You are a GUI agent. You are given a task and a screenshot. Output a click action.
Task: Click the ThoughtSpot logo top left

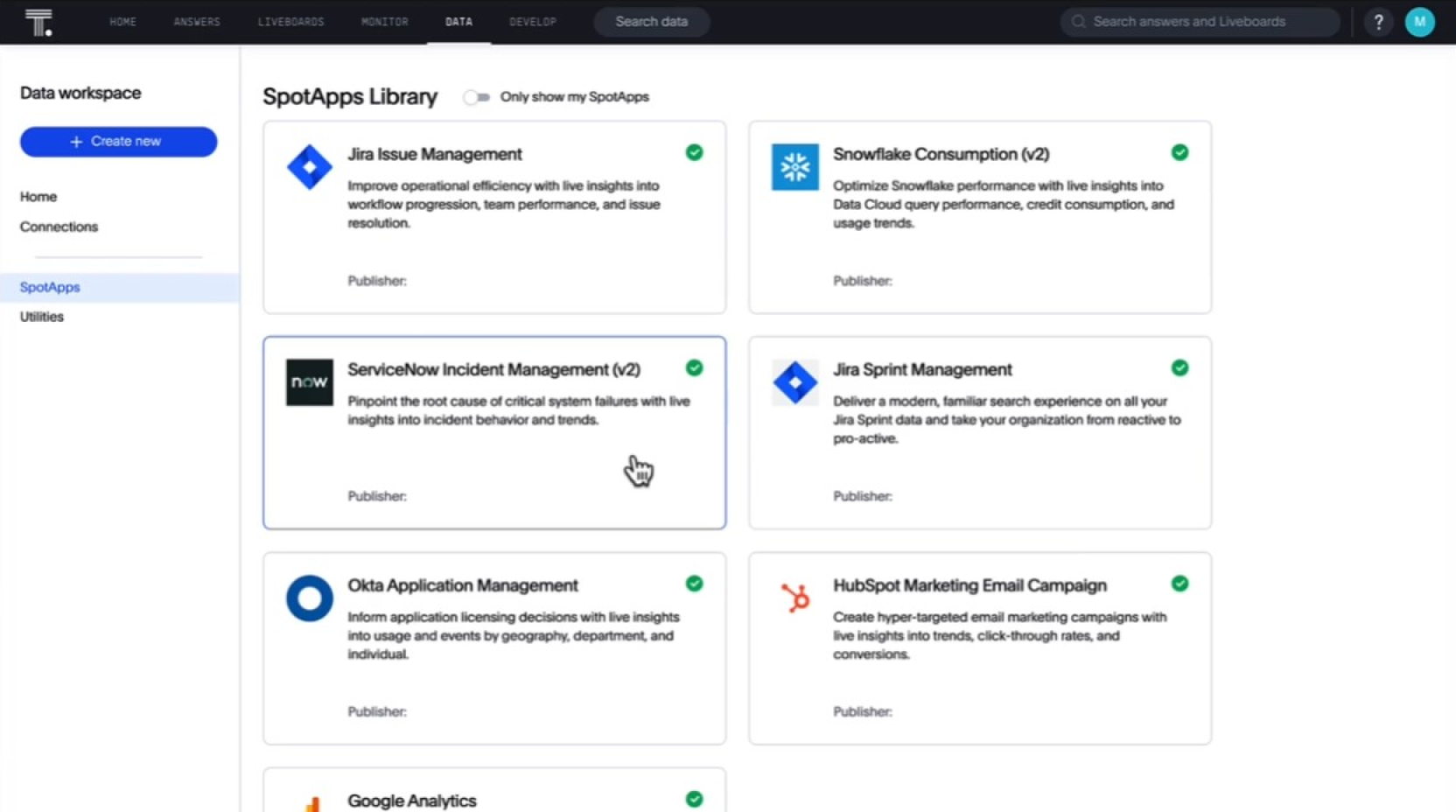coord(38,22)
